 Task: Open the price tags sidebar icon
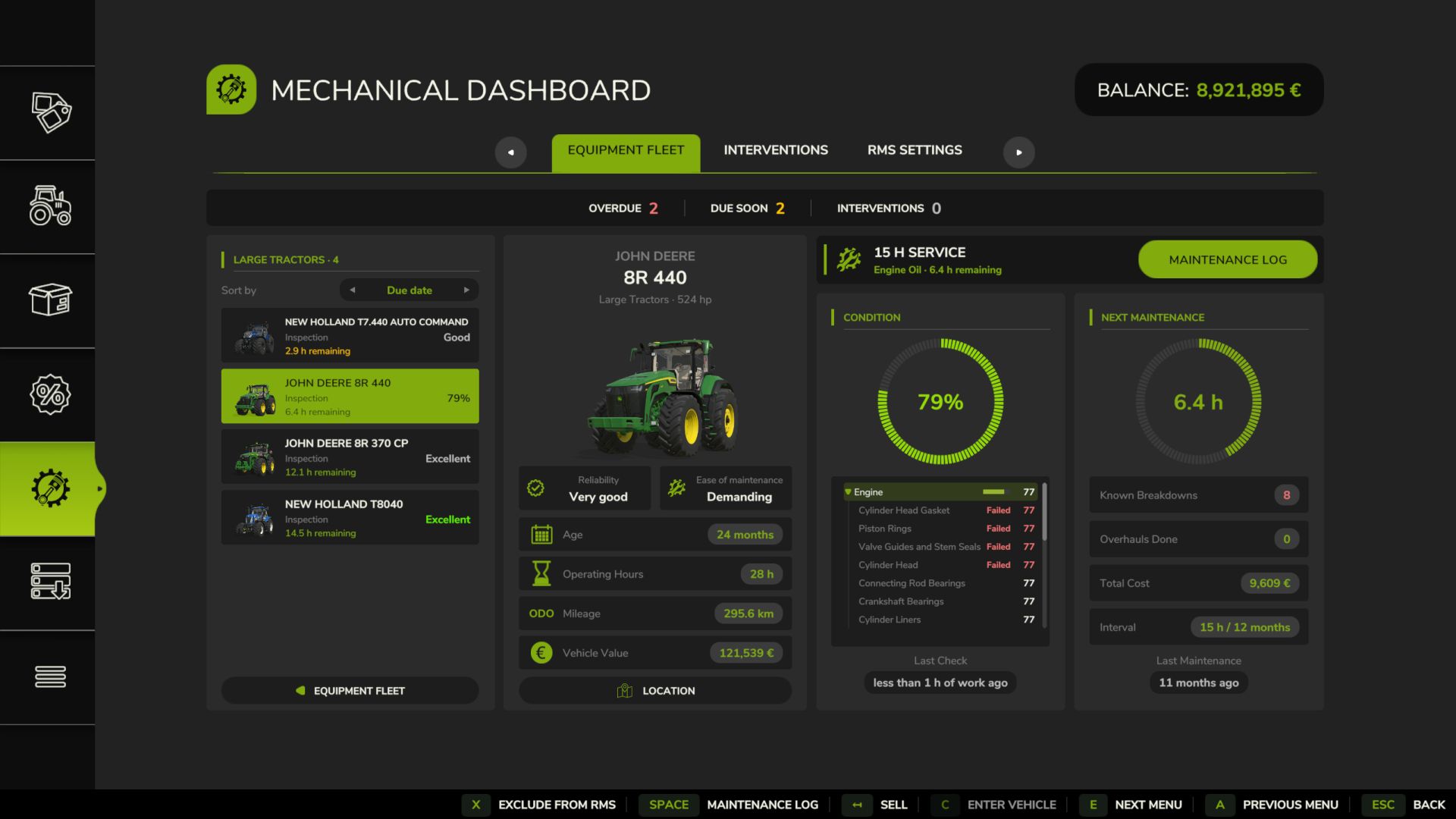[51, 112]
